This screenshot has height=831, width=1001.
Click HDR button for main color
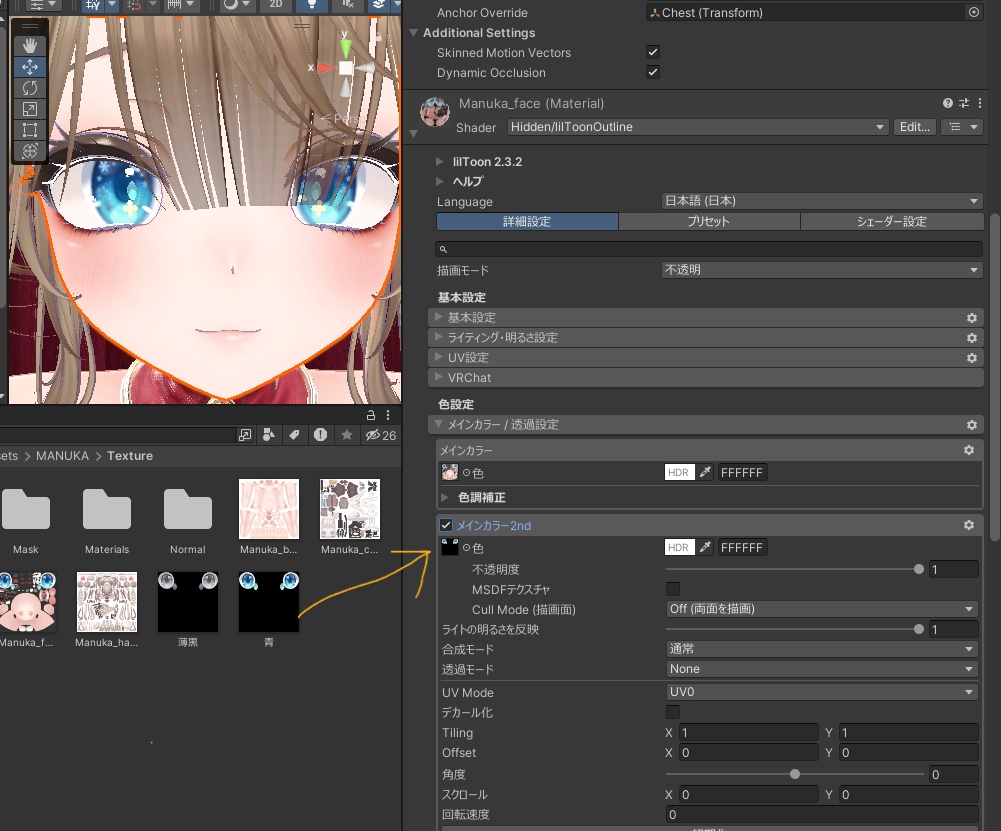pos(679,472)
